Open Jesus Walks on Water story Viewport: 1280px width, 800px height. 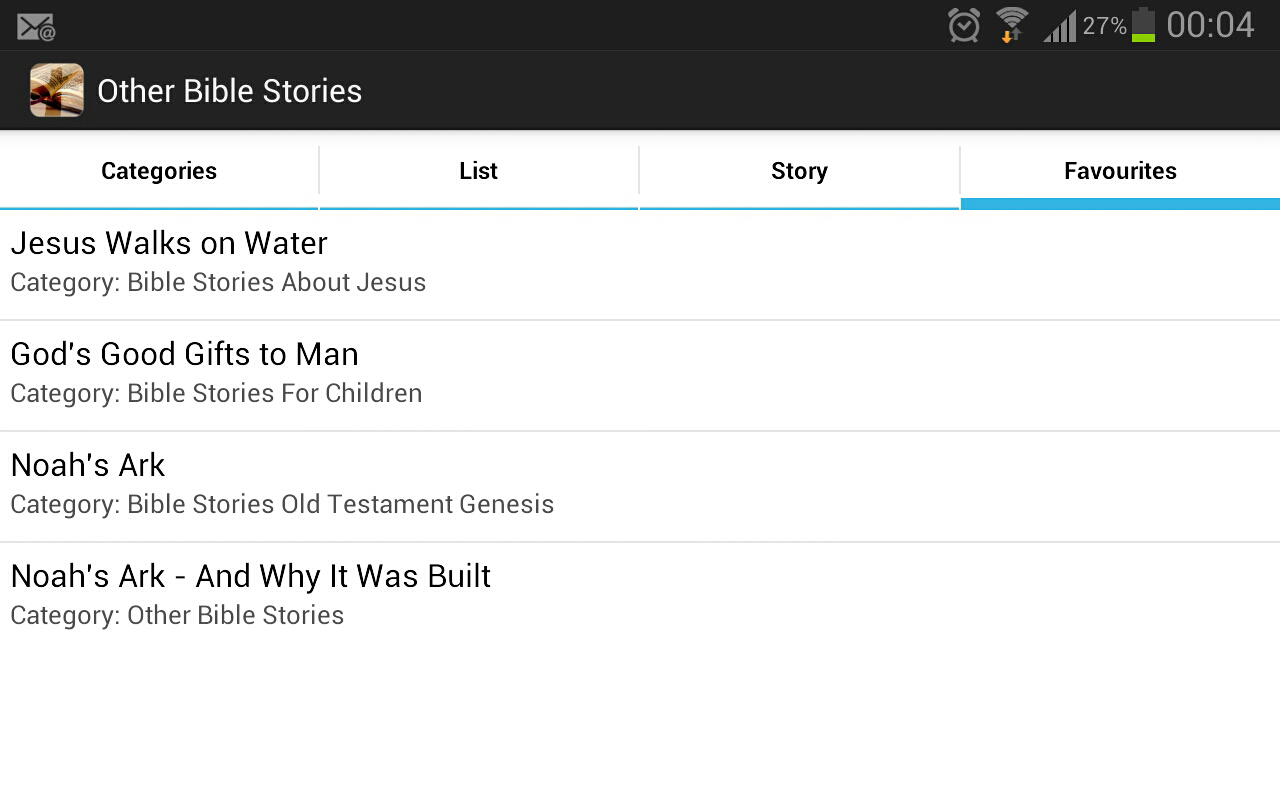point(169,244)
